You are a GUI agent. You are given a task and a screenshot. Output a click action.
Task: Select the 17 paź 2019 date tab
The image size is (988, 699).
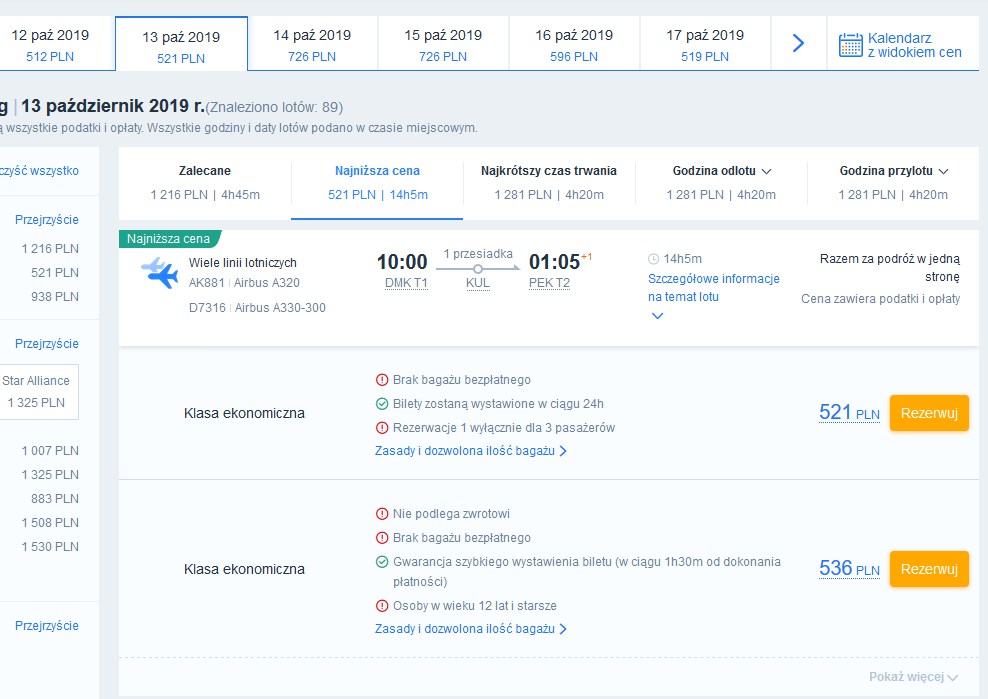point(706,43)
